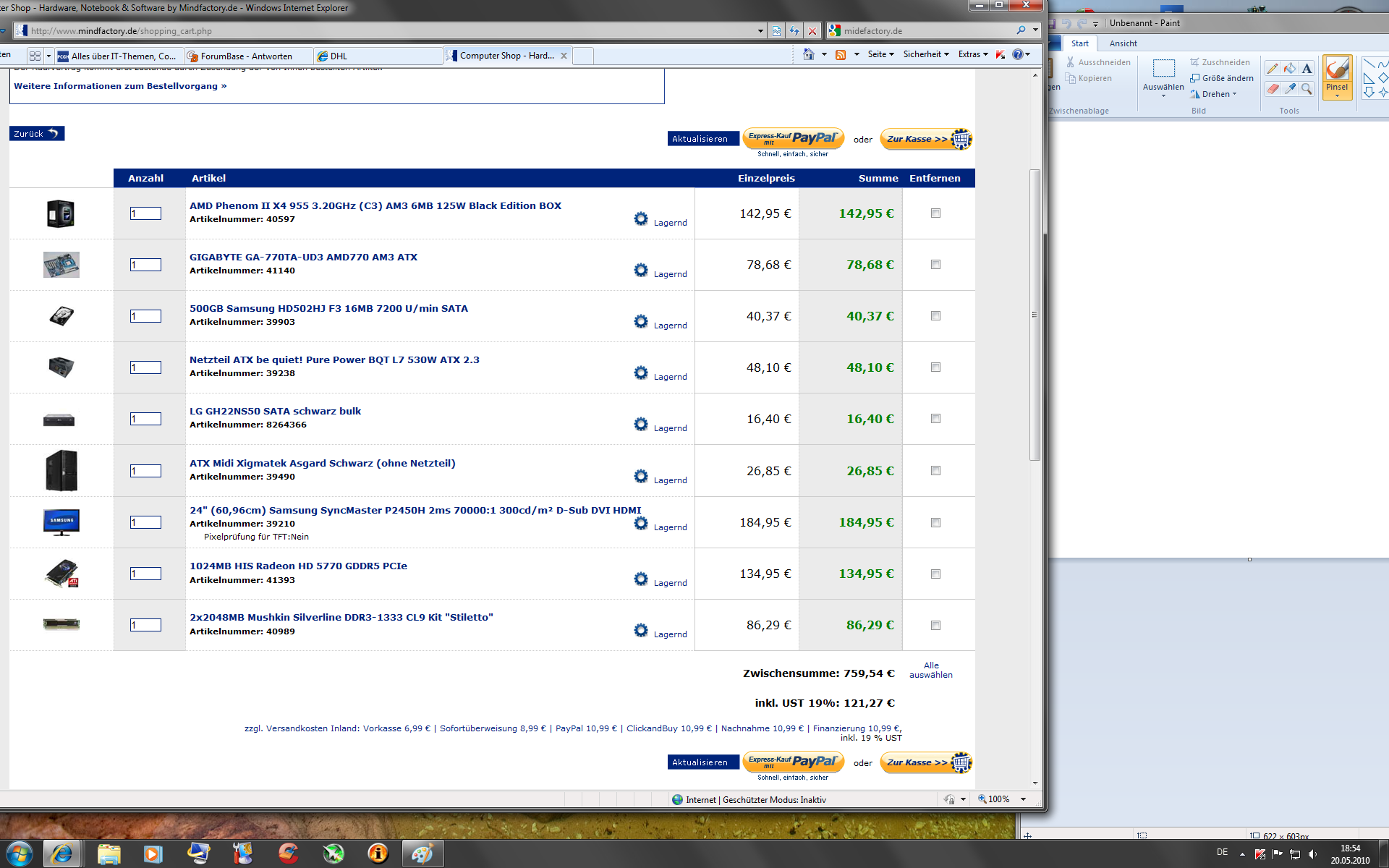Tick remove checkbox for Samsung SyncMaster P2450H
Image resolution: width=1389 pixels, height=868 pixels.
(x=935, y=523)
